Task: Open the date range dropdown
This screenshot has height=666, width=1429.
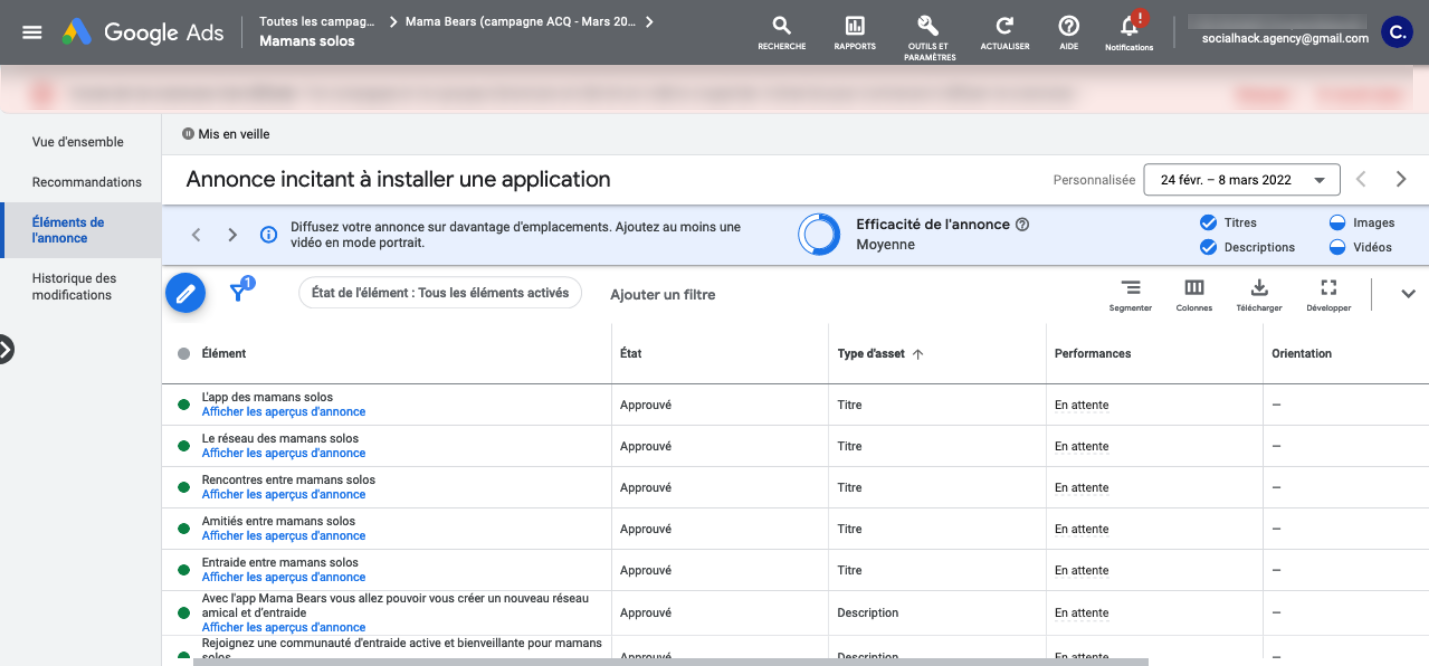Action: point(1241,180)
